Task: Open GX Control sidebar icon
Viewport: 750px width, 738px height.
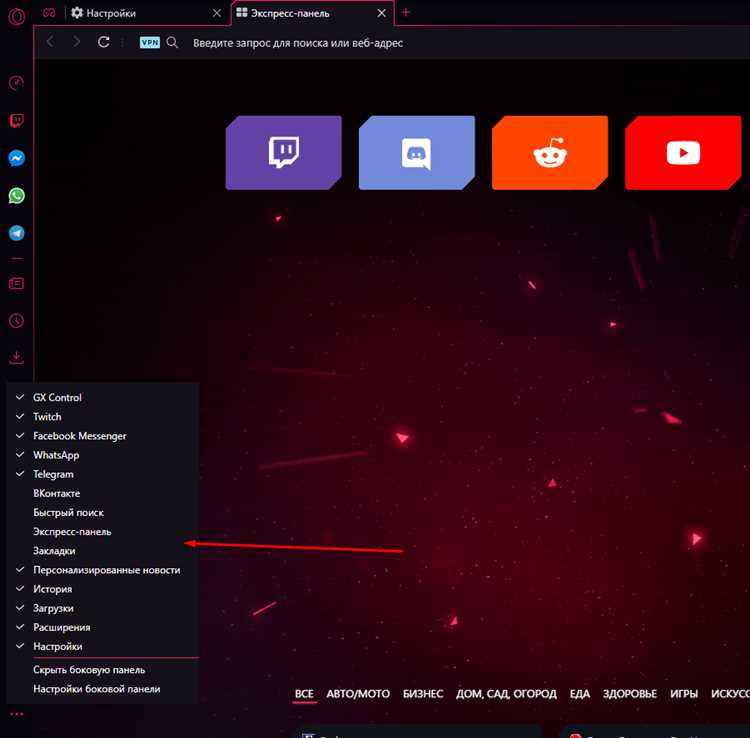Action: 17,83
